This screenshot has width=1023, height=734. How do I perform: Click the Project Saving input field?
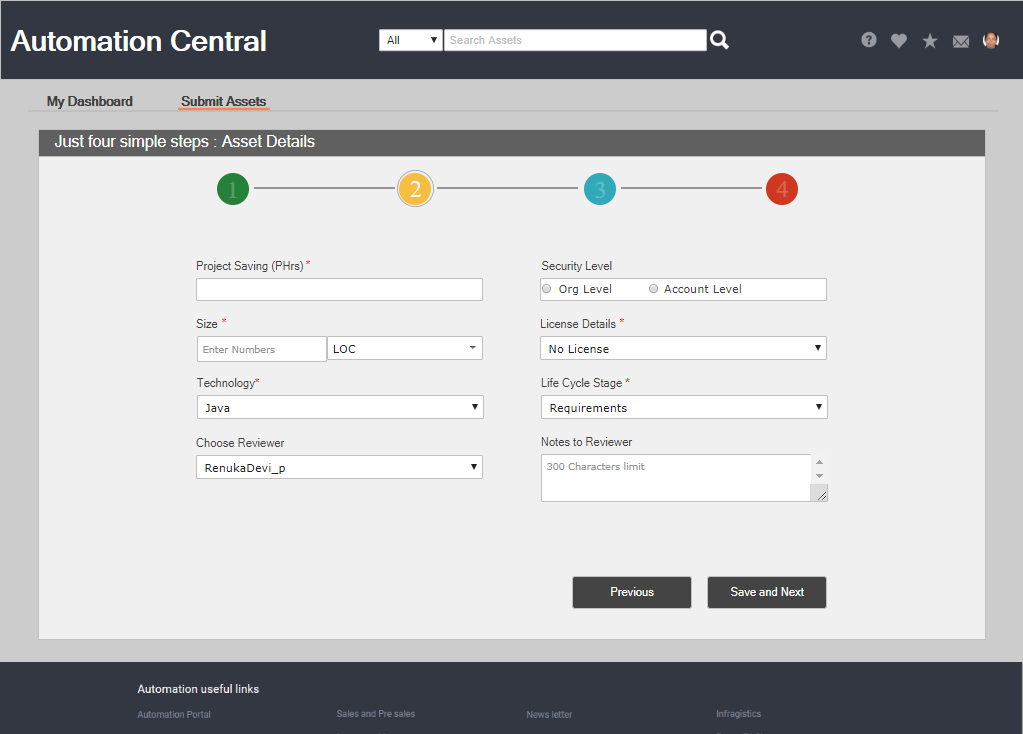click(340, 290)
